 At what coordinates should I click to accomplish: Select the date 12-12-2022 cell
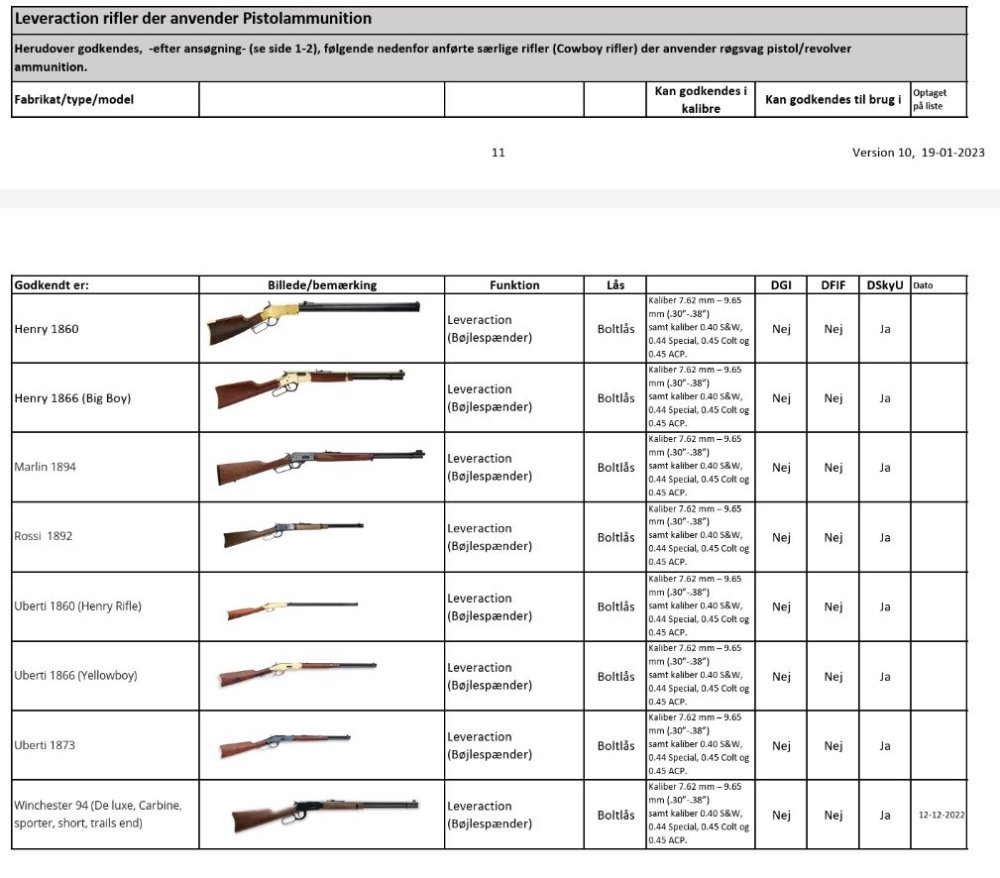click(941, 815)
